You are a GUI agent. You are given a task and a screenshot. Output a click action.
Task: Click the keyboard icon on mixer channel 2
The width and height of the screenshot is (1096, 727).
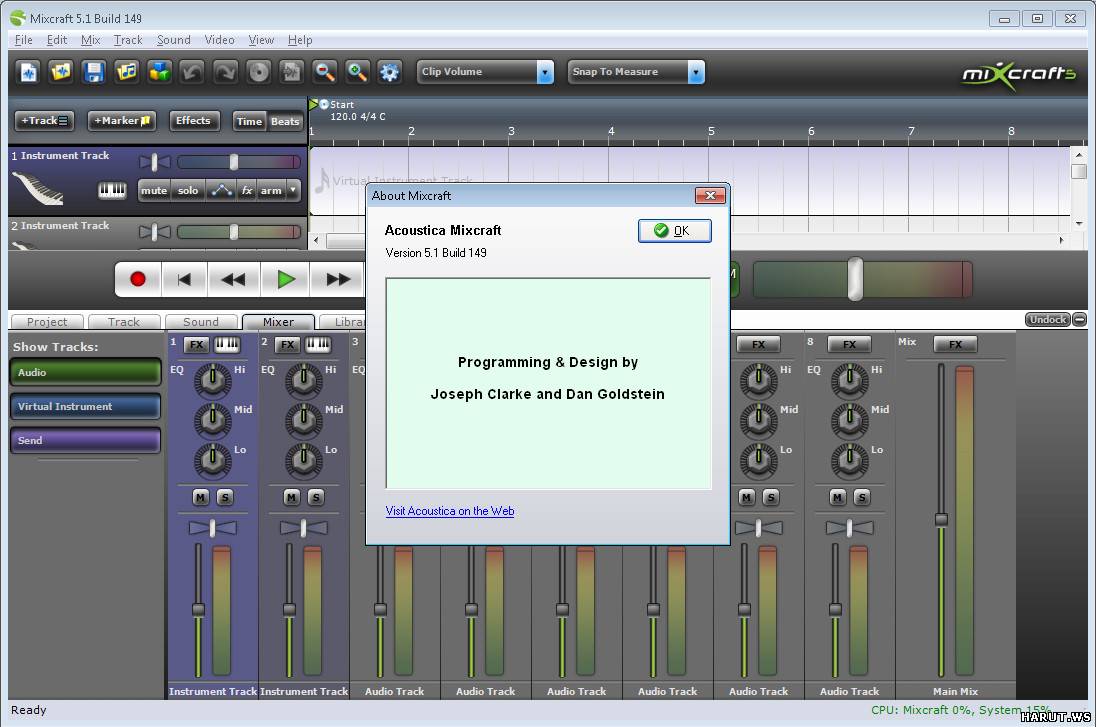[x=317, y=345]
